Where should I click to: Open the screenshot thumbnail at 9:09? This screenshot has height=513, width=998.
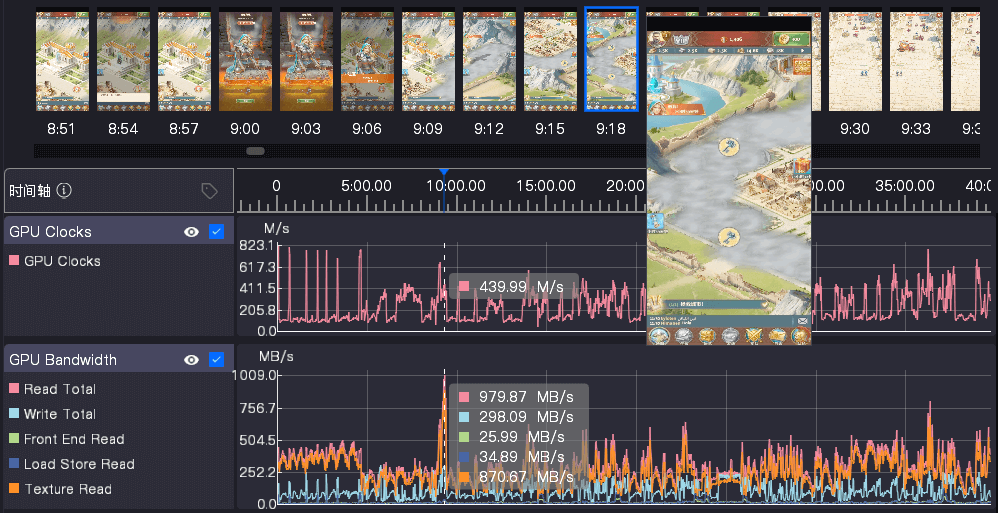(429, 60)
